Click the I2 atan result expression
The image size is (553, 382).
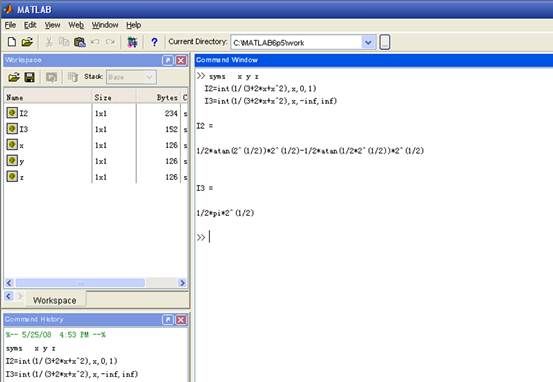coord(310,151)
